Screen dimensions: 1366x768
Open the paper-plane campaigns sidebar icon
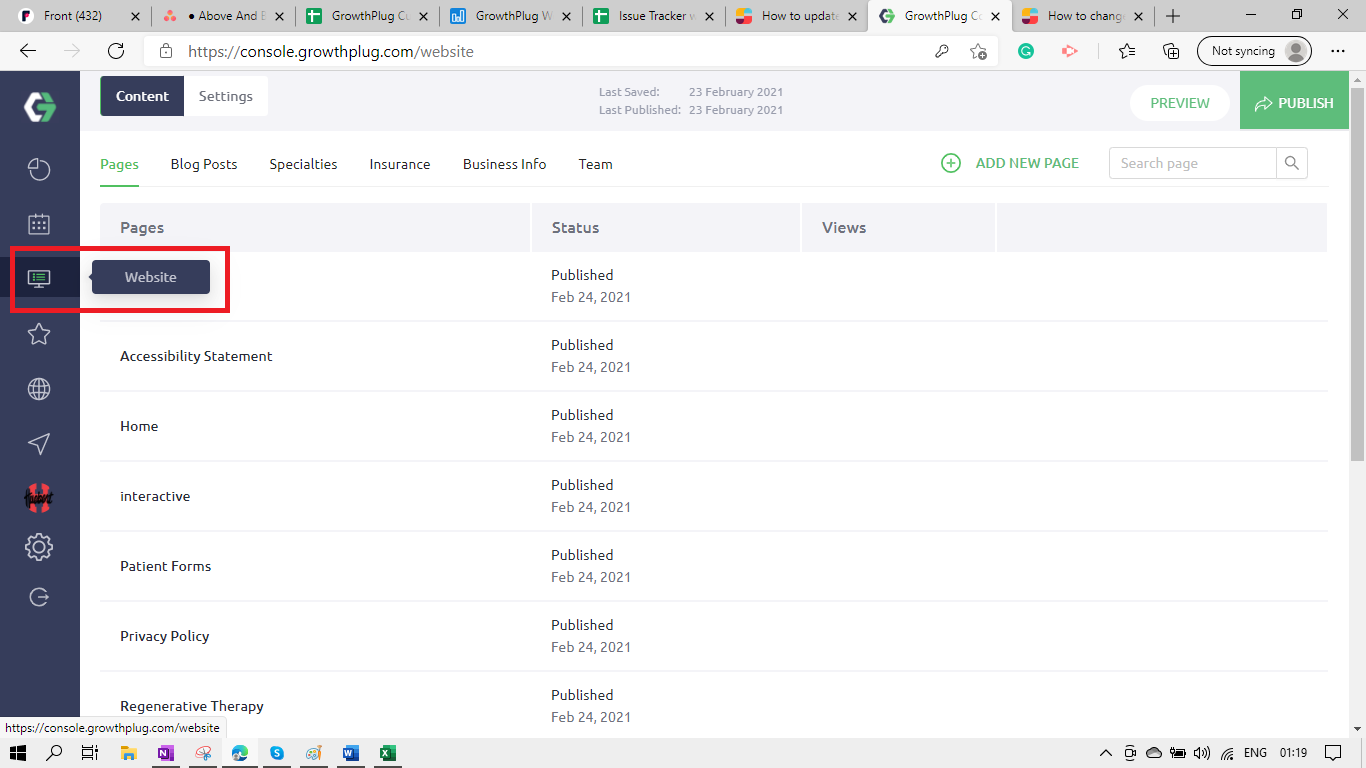[x=39, y=444]
